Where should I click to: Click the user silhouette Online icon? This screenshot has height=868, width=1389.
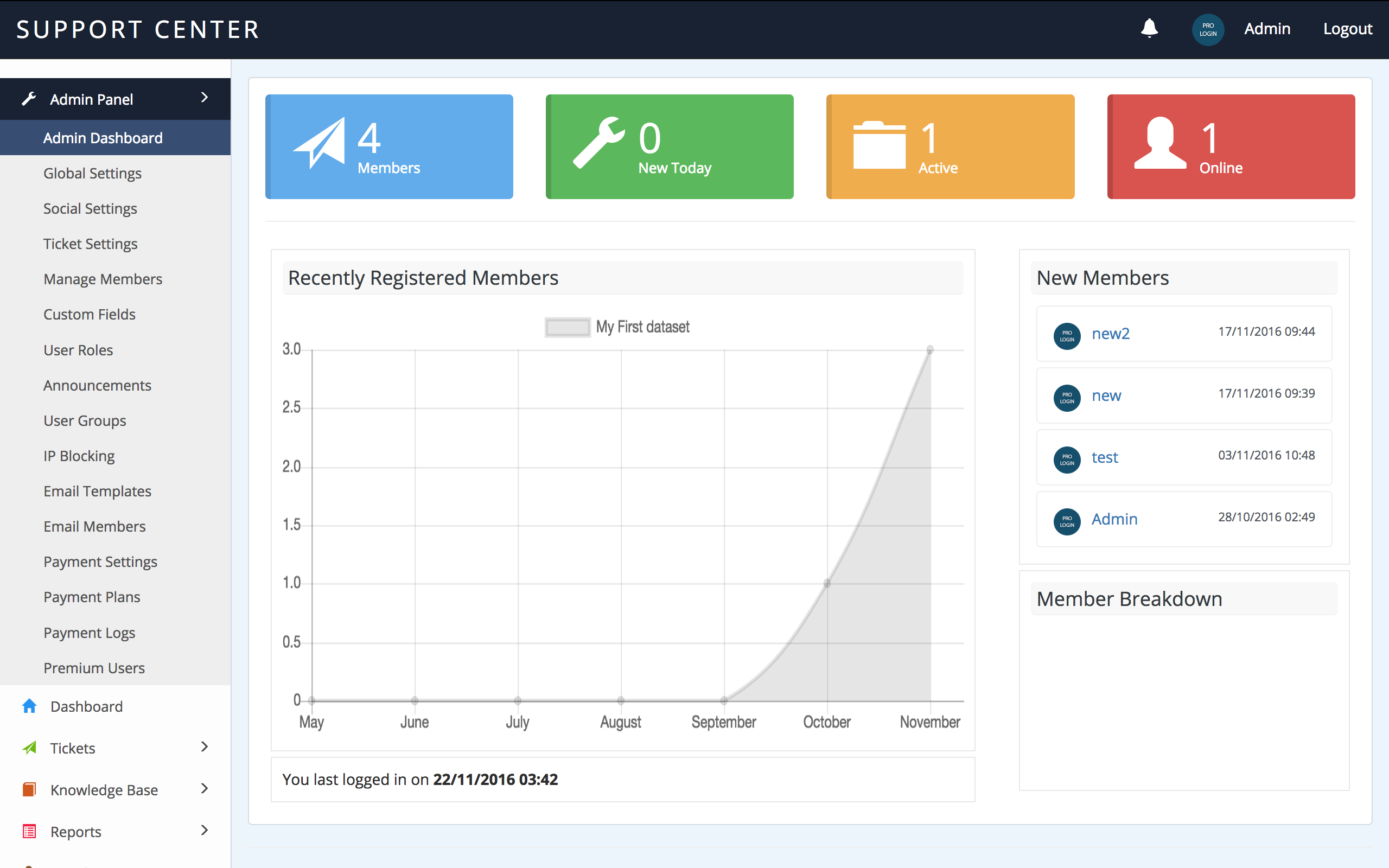pos(1160,143)
